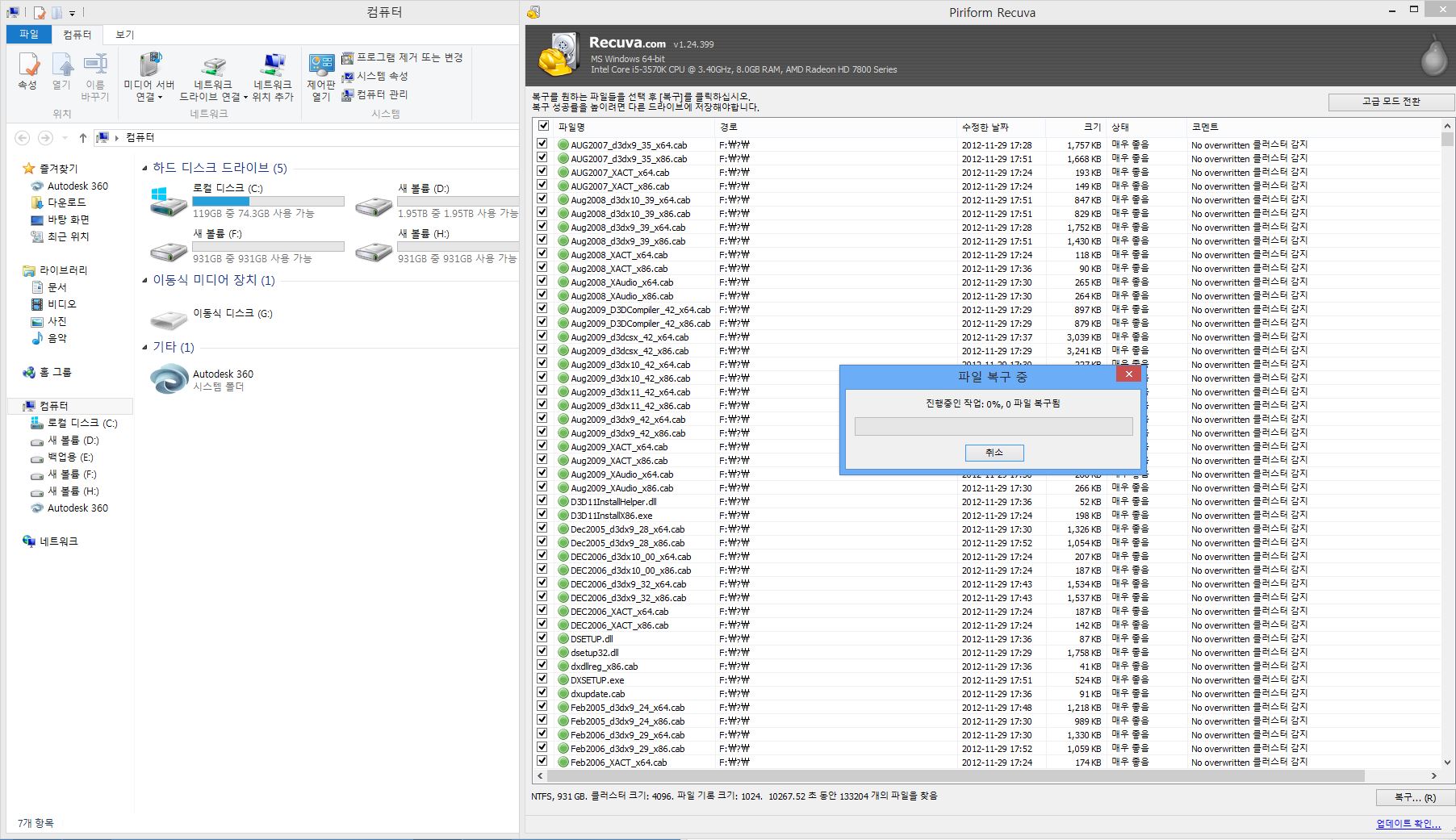Click Uninstall or change program (프로그램 제거 또는 변경)
Screen dimensions: 1456x840
[402, 57]
